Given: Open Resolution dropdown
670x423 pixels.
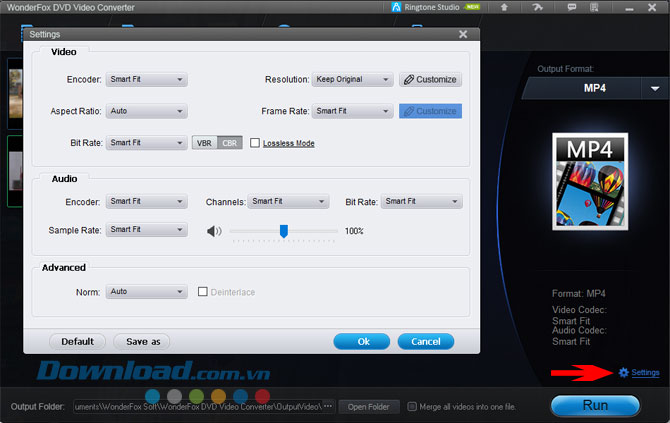Looking at the screenshot, I should pos(353,79).
